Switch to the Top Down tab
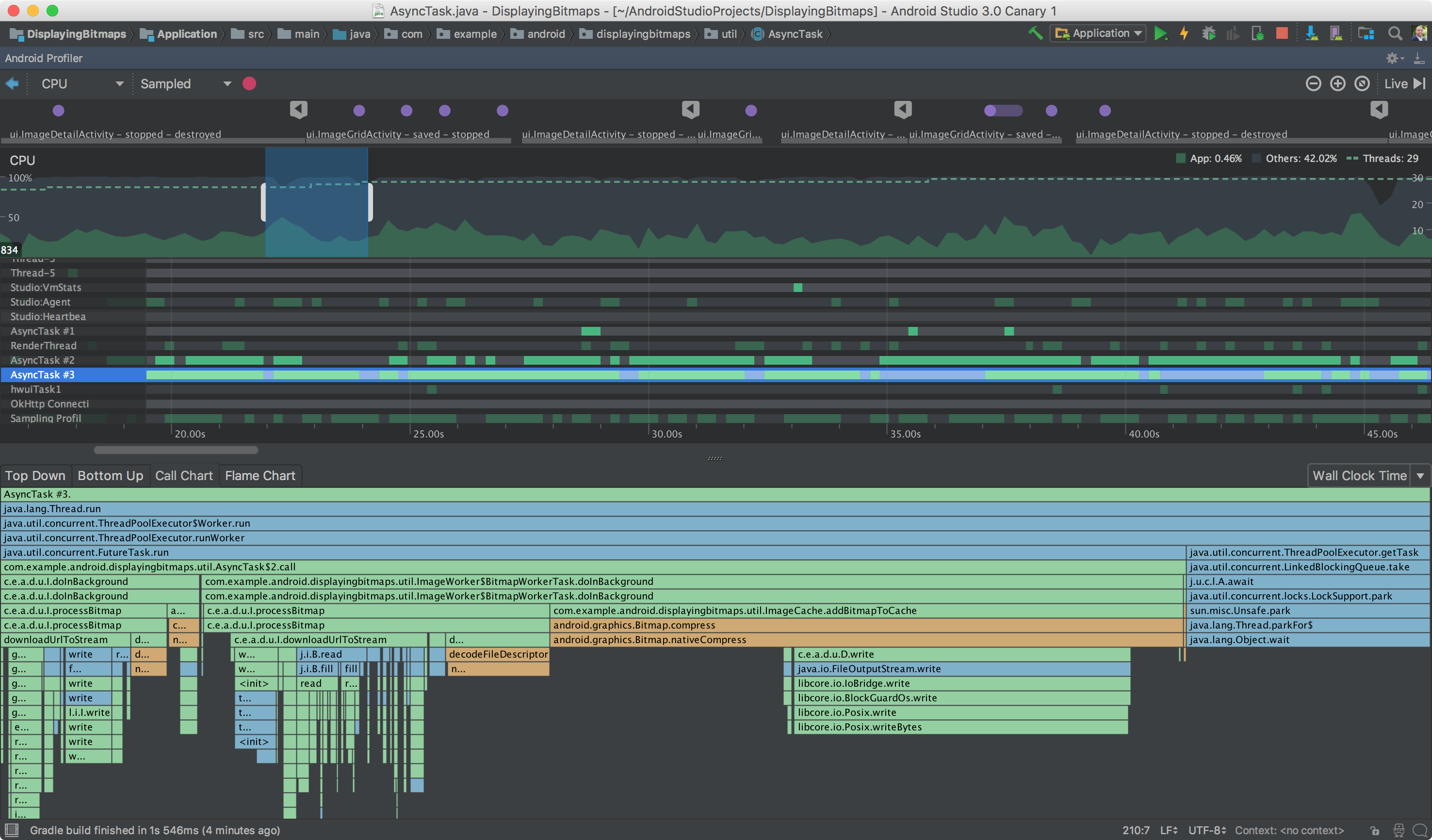 35,476
